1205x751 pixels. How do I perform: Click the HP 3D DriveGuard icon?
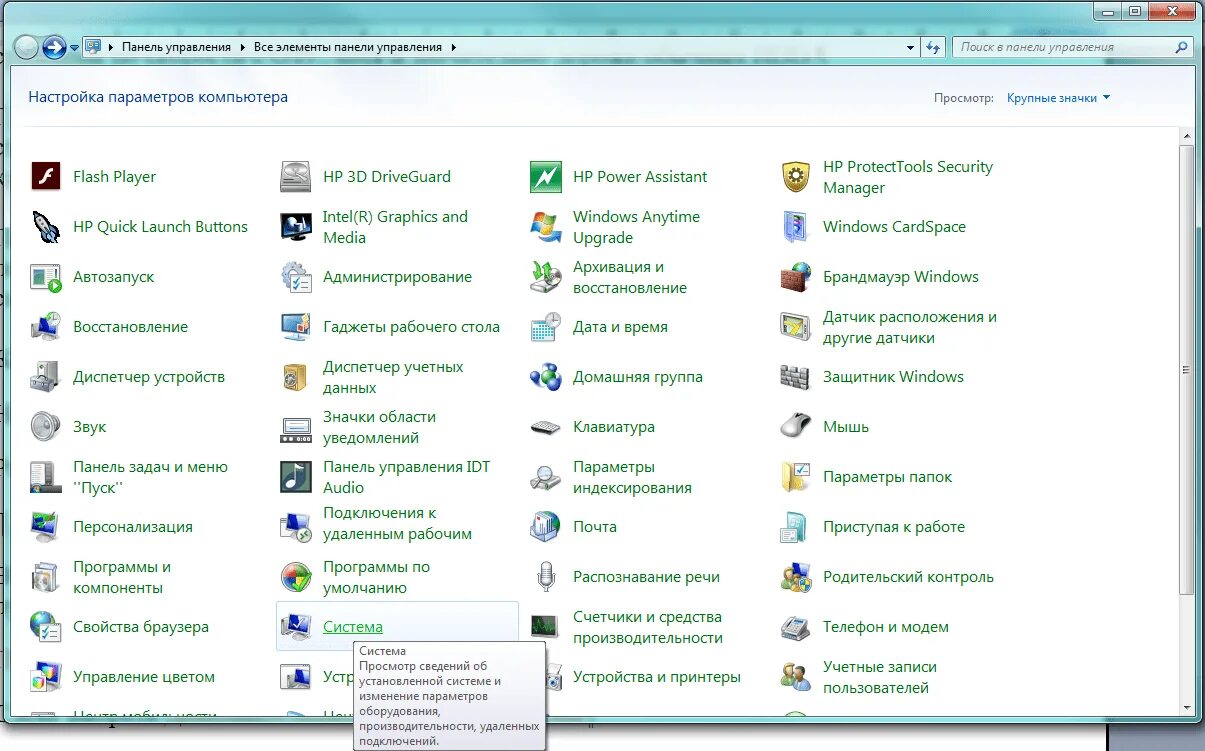click(x=296, y=177)
